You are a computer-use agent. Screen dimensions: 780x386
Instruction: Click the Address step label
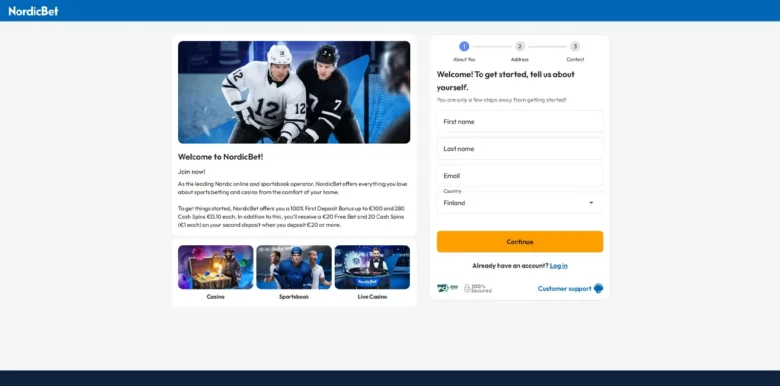tap(519, 59)
